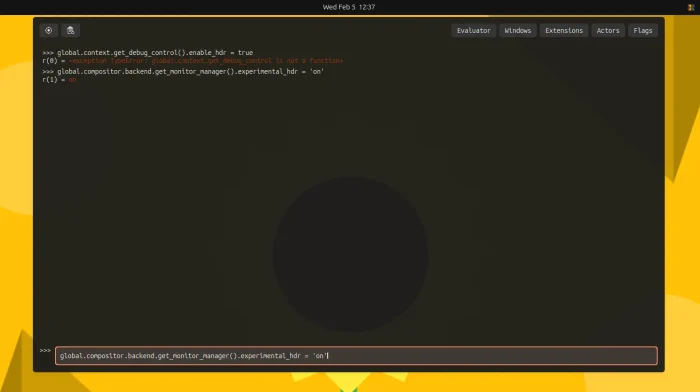Screen dimensions: 700x392
Task: Activate the object picker icon
Action: (x=48, y=30)
